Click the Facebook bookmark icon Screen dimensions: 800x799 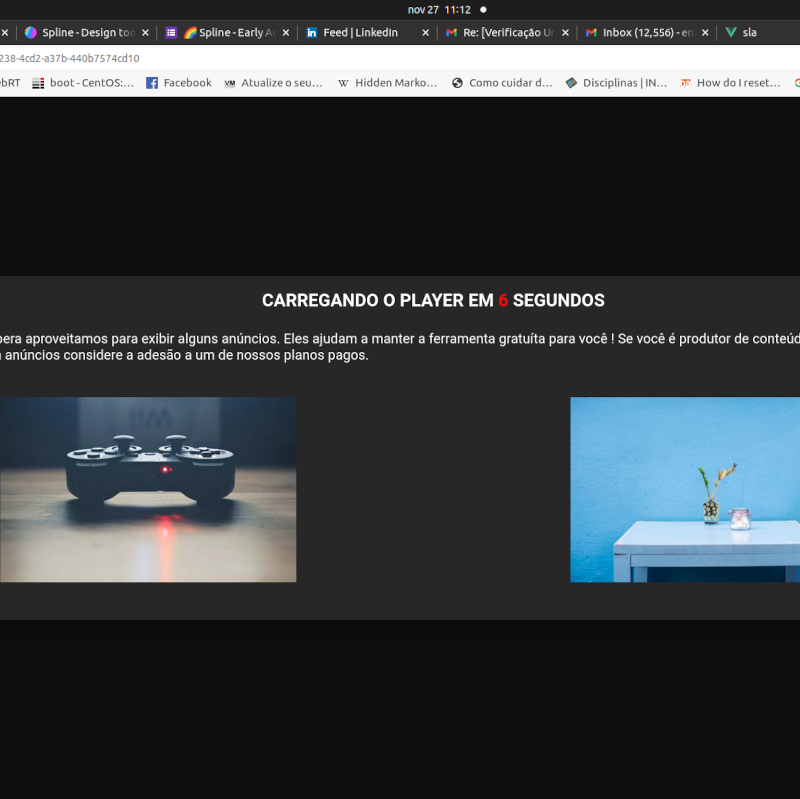tap(152, 83)
